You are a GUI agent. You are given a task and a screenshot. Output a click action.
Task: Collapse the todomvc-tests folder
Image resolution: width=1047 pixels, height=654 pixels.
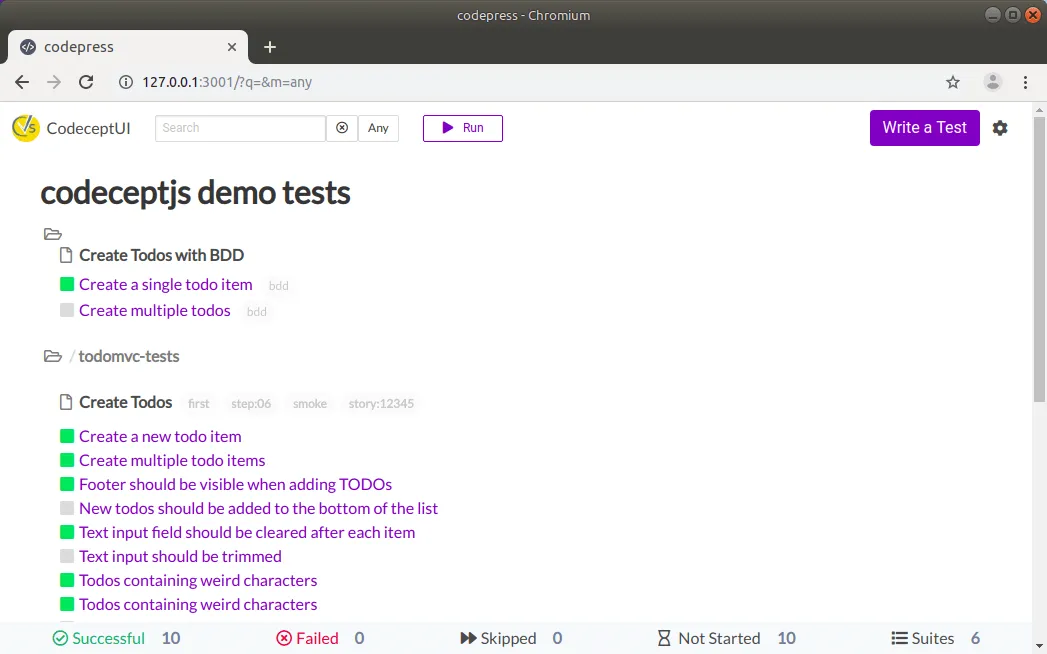point(53,357)
